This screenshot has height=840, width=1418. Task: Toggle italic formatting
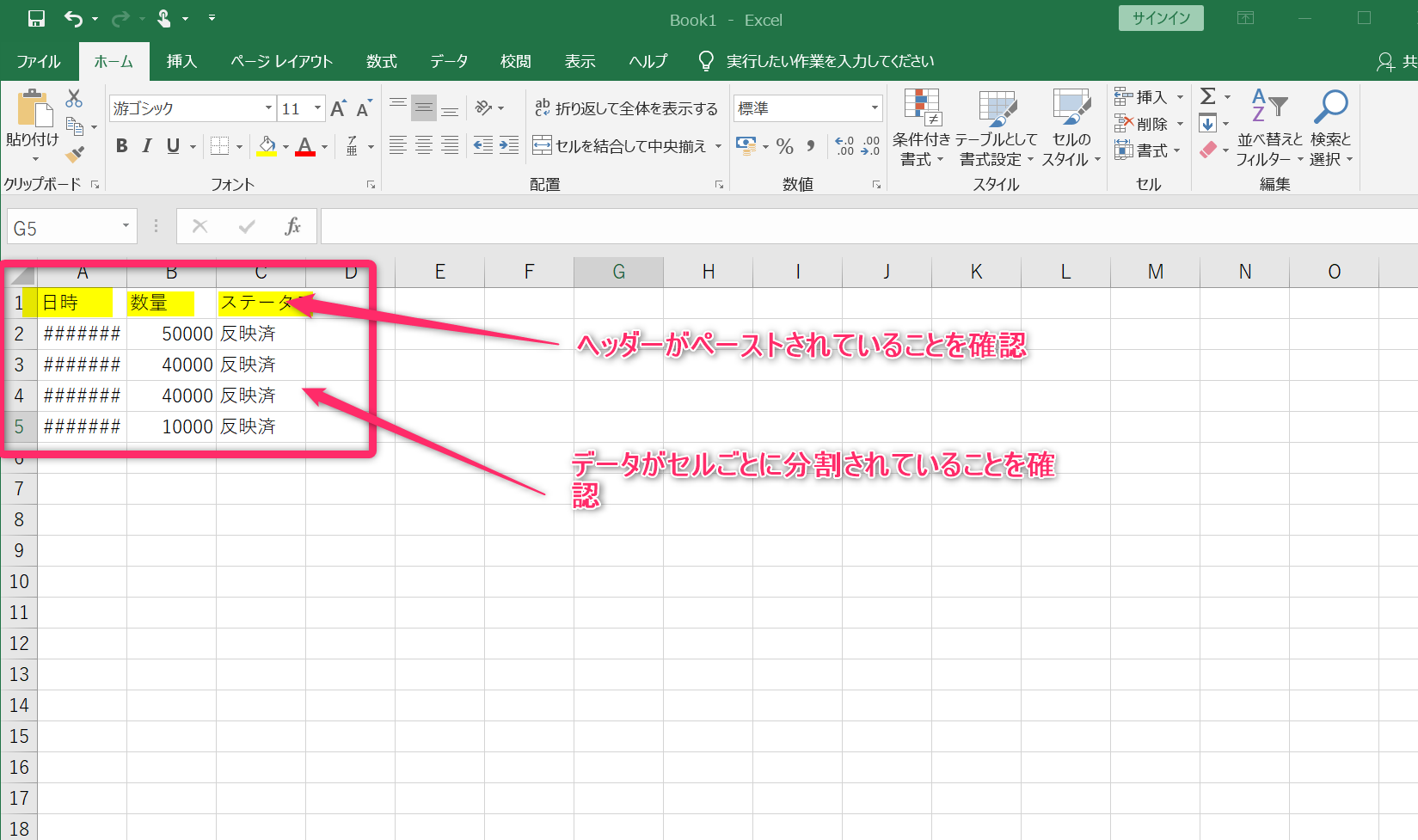147,146
